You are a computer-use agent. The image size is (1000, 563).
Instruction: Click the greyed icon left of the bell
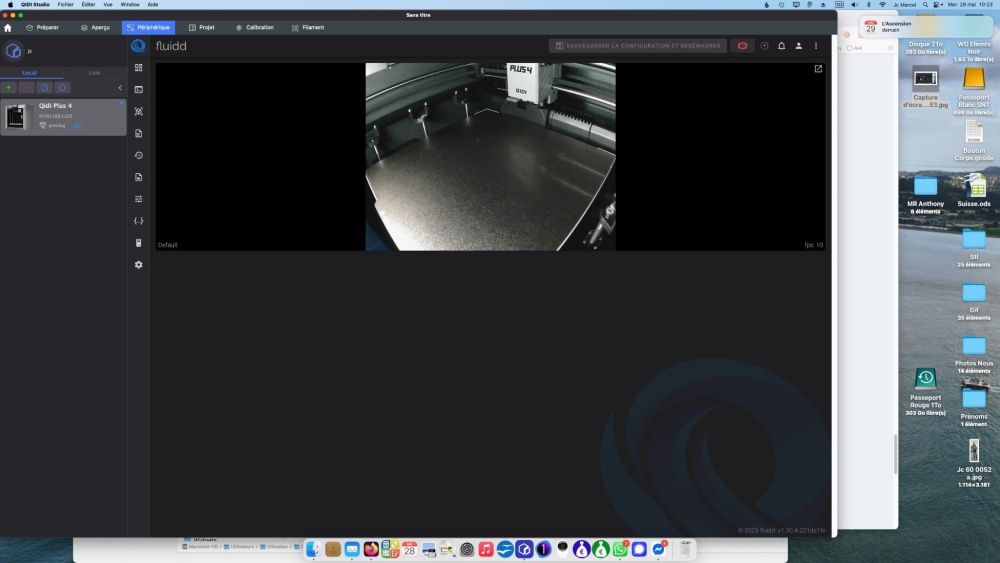click(x=764, y=46)
